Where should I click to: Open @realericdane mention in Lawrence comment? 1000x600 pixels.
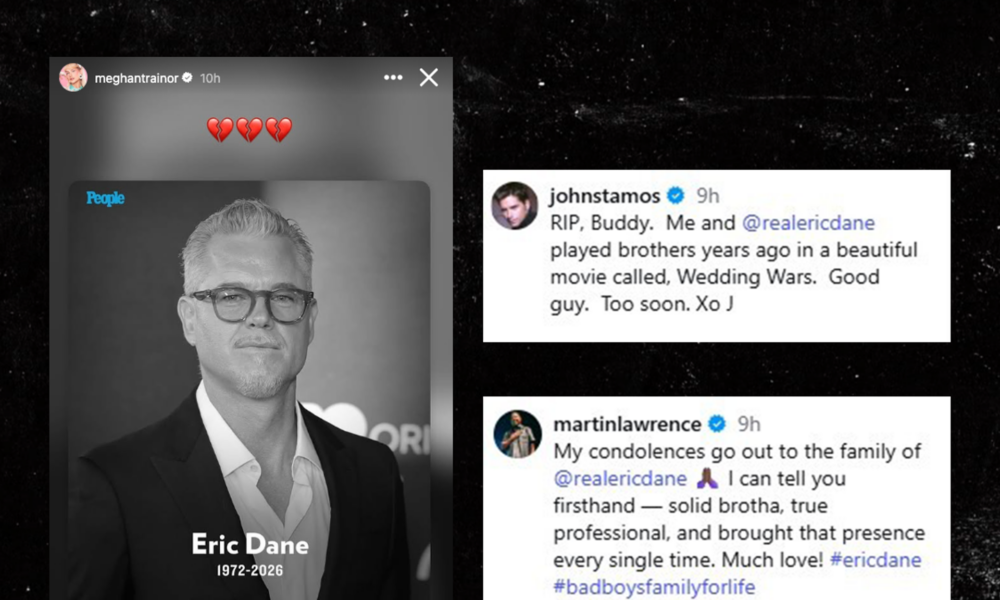[x=621, y=479]
